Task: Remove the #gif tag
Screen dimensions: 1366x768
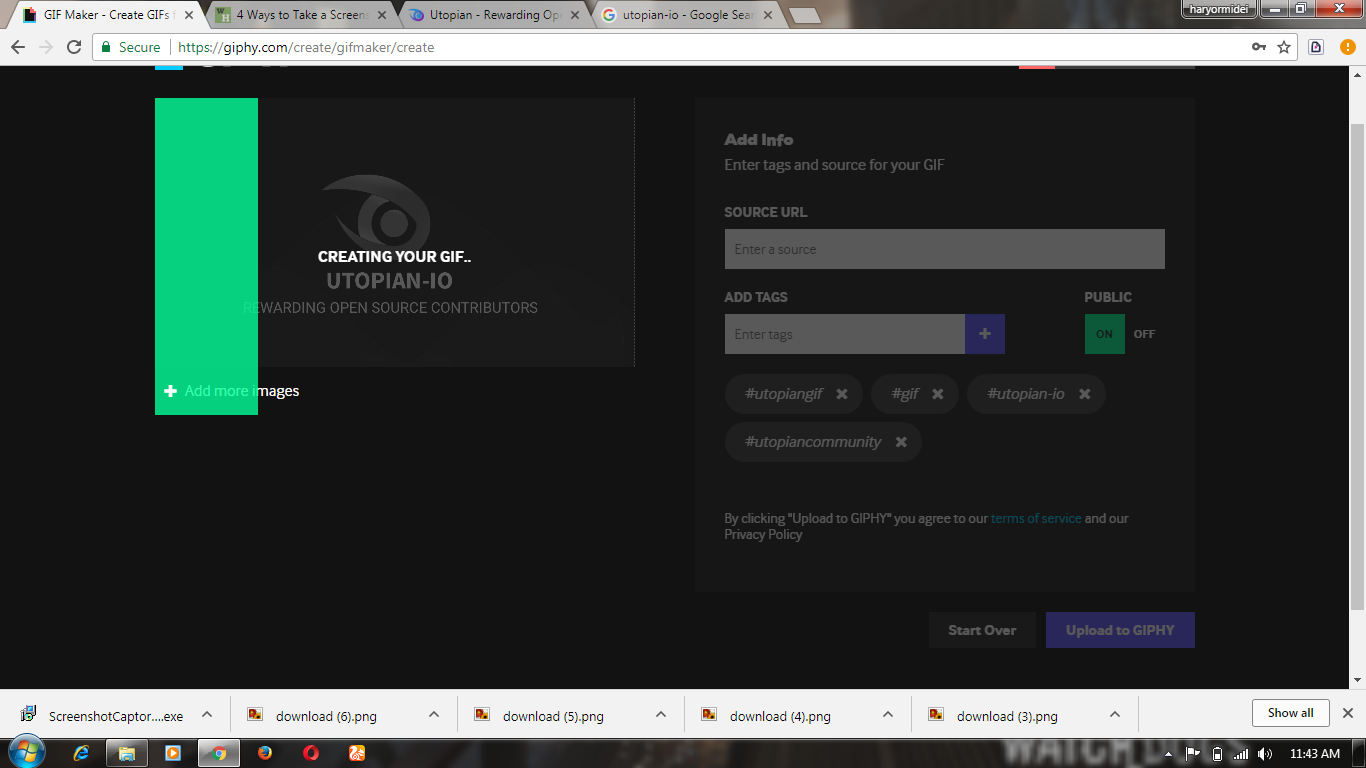Action: (x=937, y=394)
